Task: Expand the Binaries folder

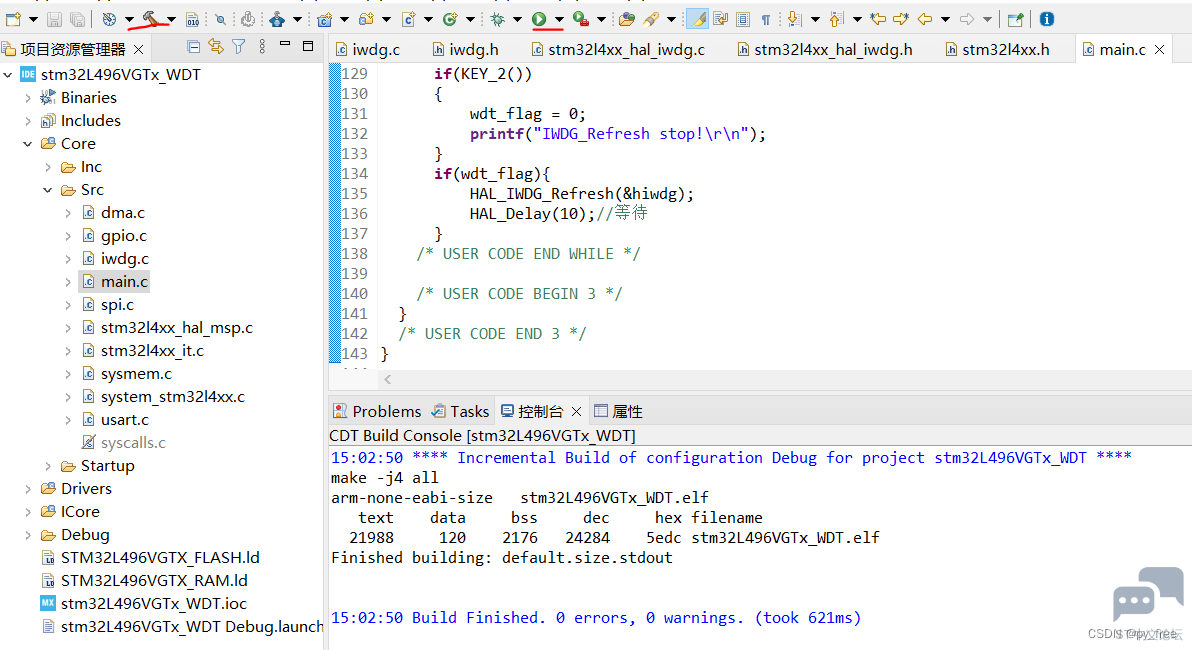Action: point(28,97)
